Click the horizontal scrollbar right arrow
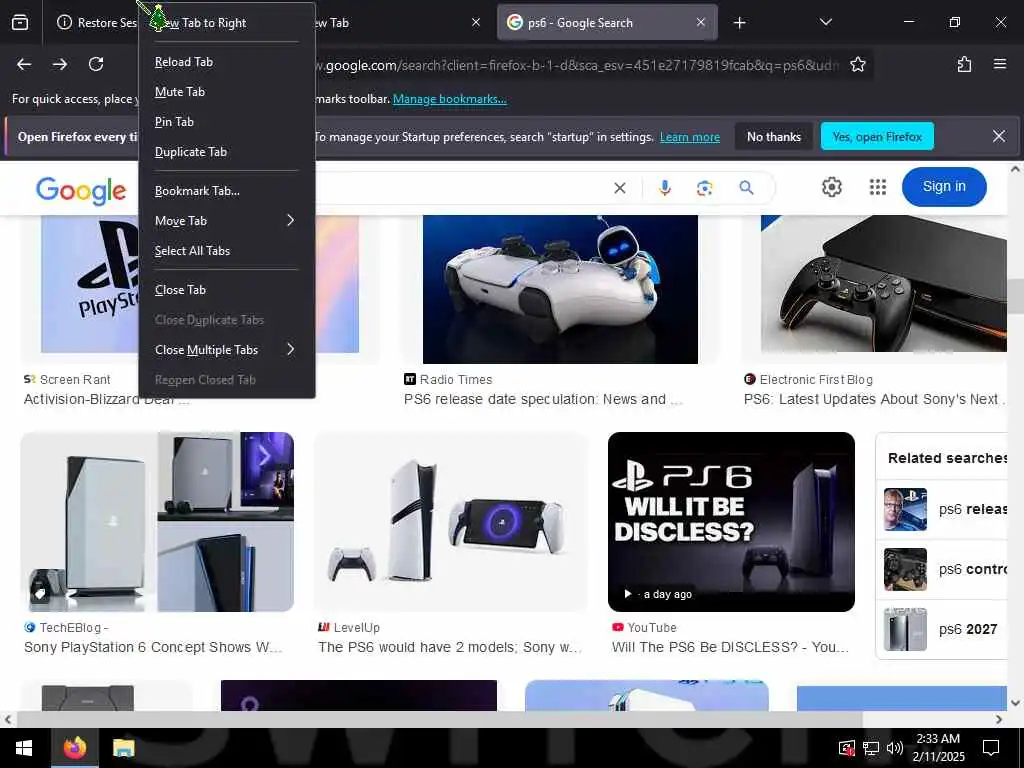 pos(999,719)
